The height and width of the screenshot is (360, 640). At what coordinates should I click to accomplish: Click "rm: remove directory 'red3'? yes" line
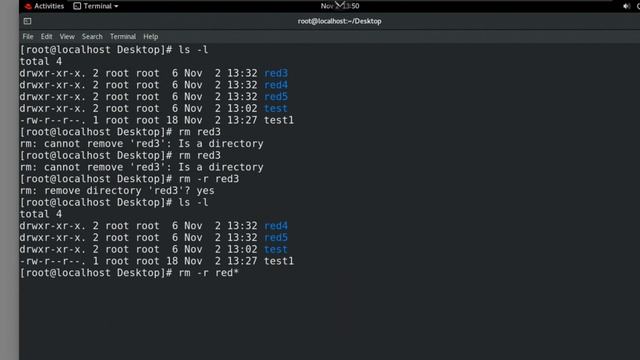pos(117,191)
